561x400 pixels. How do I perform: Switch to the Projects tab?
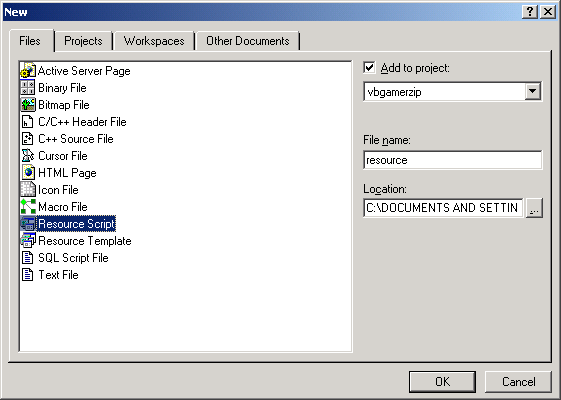tap(83, 41)
